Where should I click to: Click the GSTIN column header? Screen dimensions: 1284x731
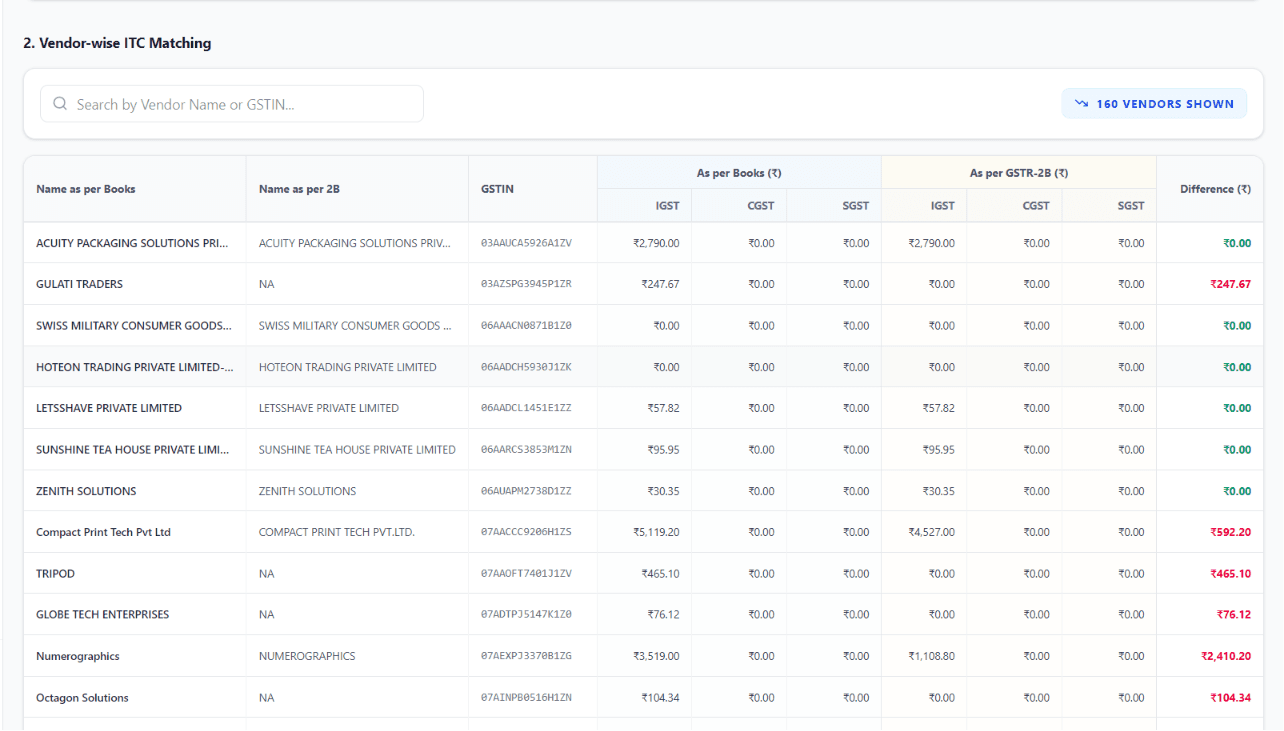(497, 189)
